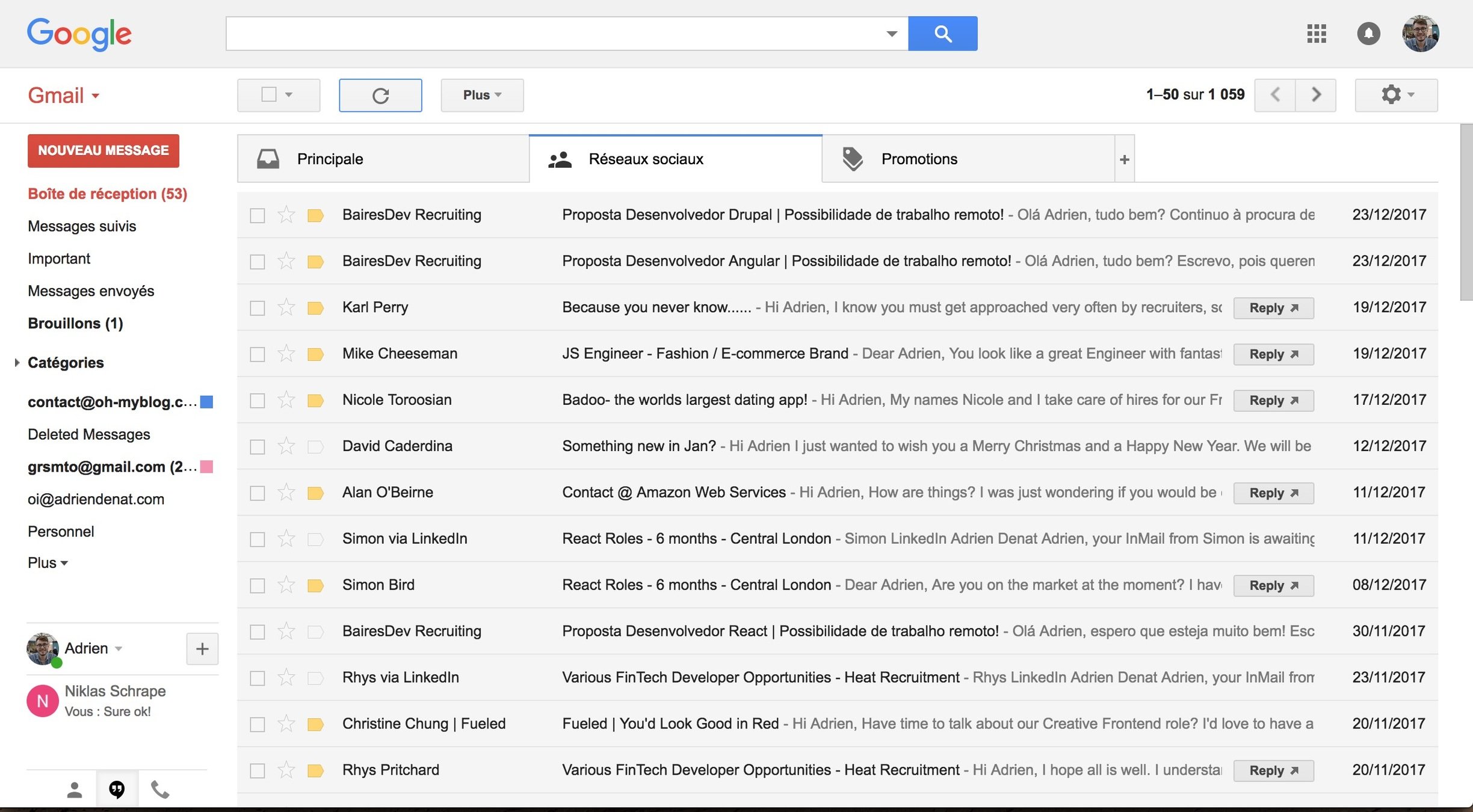Open the Google apps grid
Viewport: 1473px width, 812px height.
click(x=1317, y=34)
